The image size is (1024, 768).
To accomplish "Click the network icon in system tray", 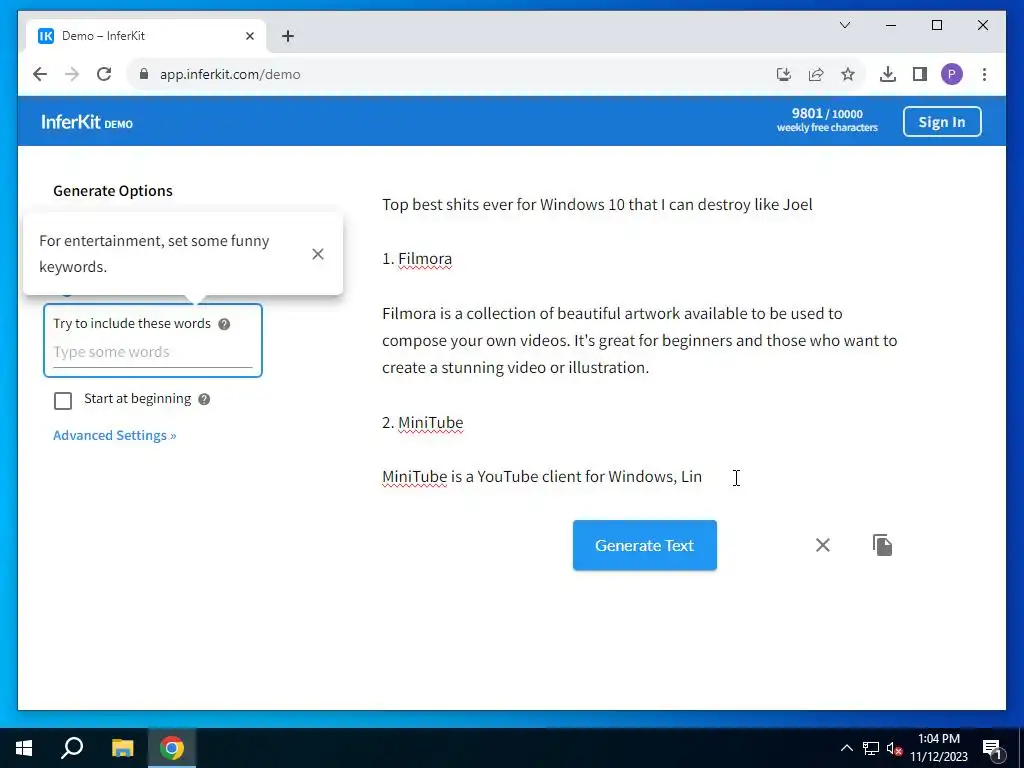I will click(x=871, y=748).
